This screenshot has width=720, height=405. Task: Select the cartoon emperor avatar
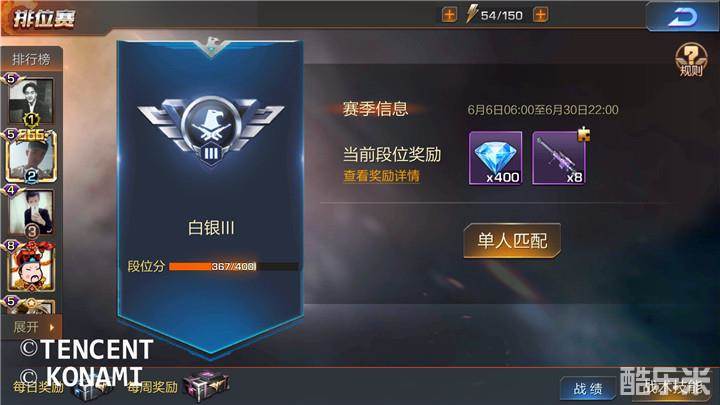point(31,267)
